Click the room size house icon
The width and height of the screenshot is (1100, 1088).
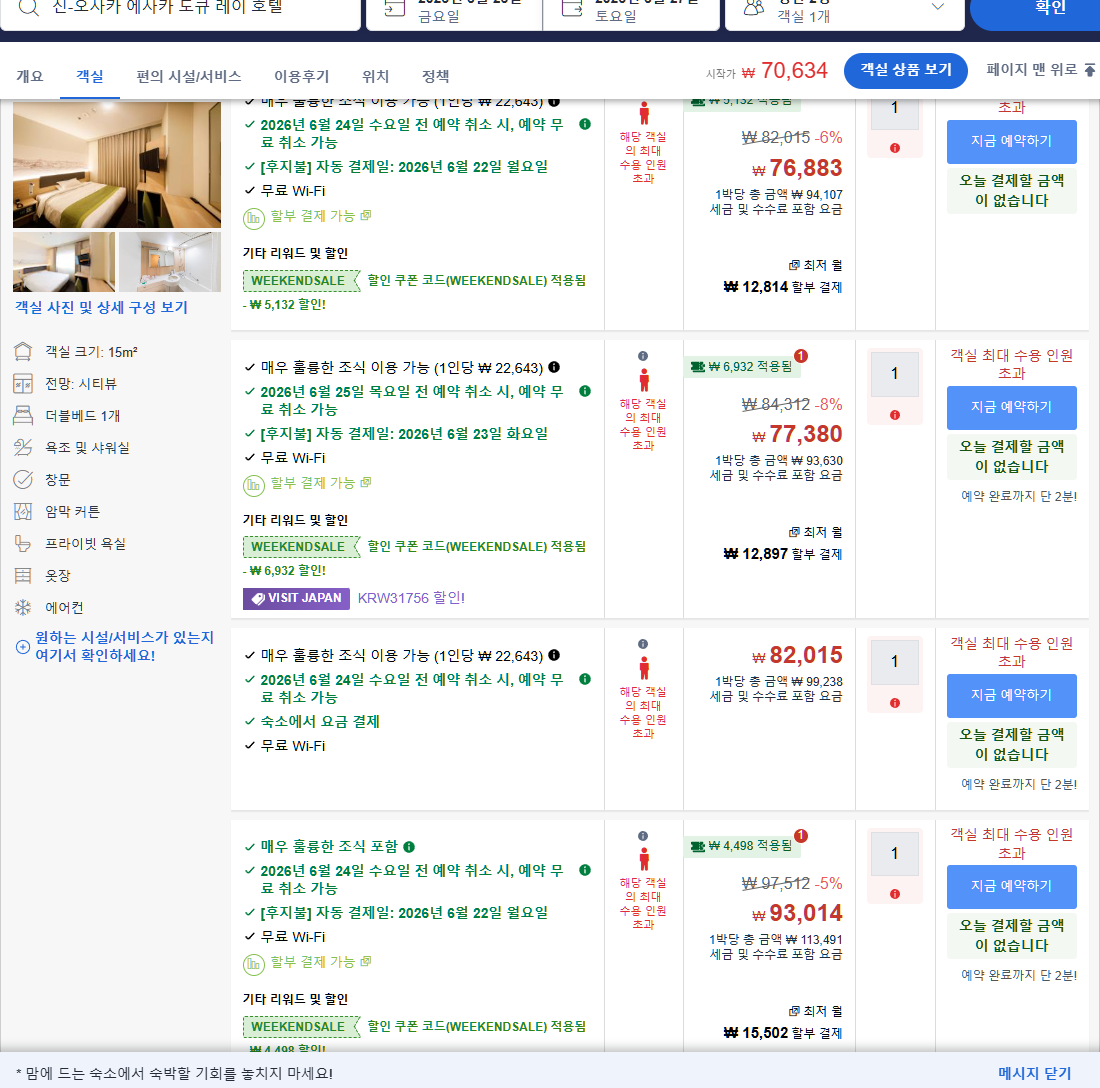pos(23,351)
